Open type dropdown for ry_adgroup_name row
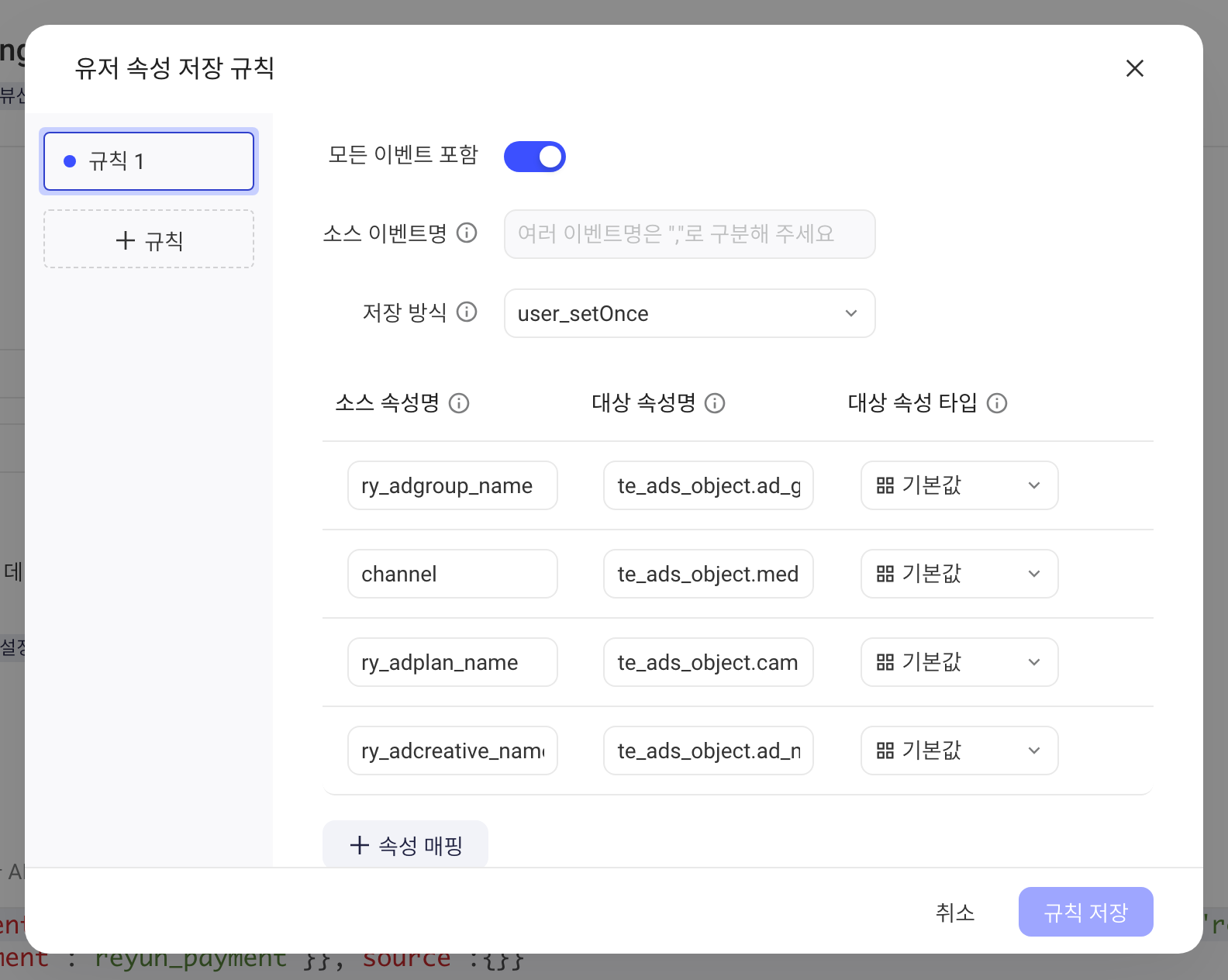This screenshot has width=1228, height=980. pos(960,485)
